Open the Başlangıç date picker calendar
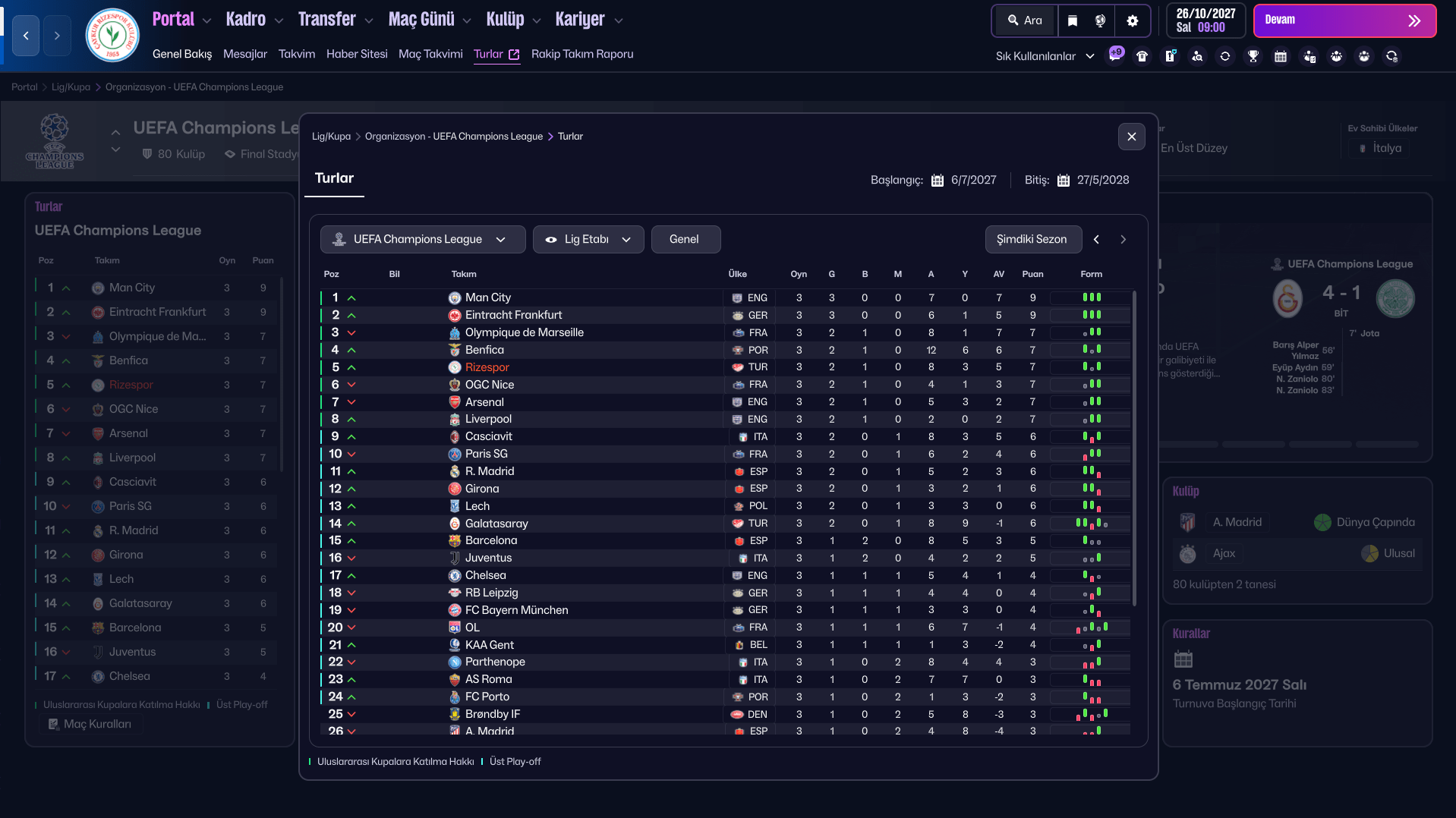This screenshot has width=1456, height=818. 938,181
